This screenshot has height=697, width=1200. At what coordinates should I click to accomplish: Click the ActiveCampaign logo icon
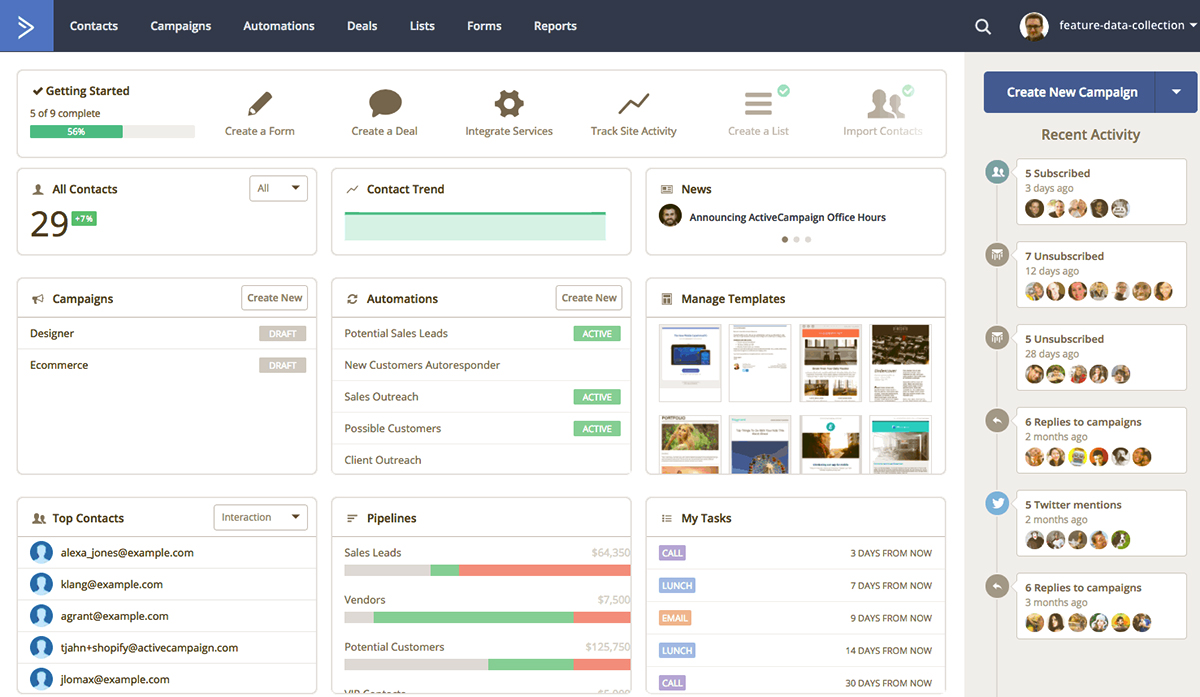pyautogui.click(x=26, y=26)
